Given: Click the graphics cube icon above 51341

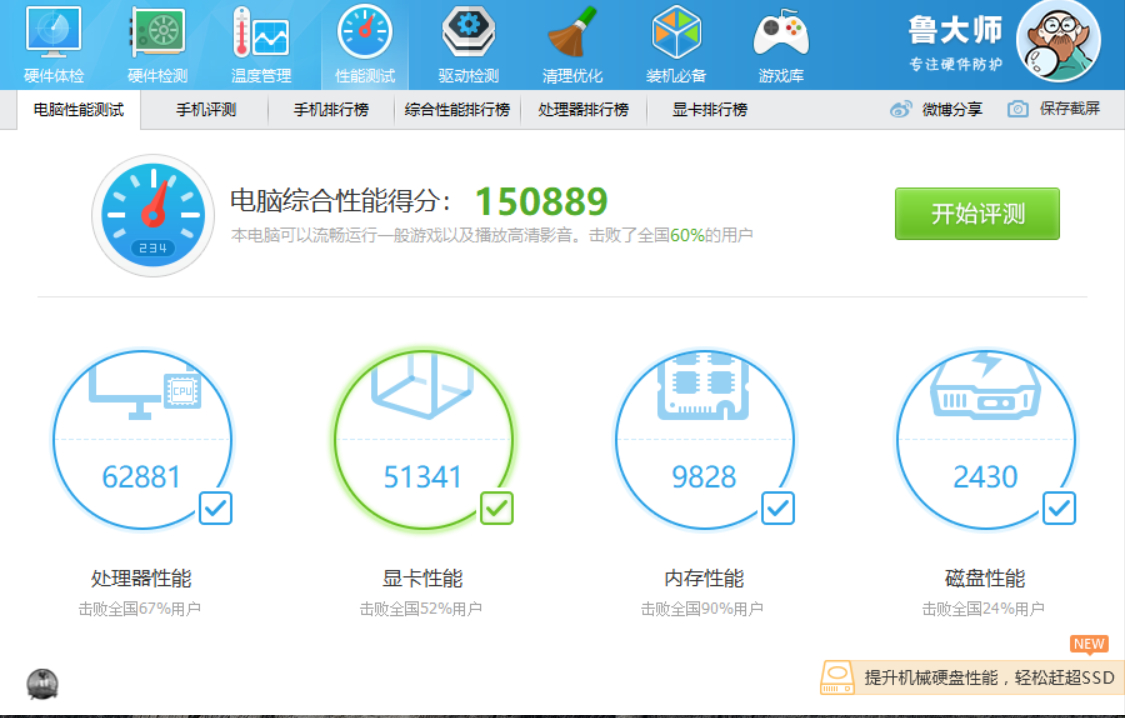Looking at the screenshot, I should [423, 384].
